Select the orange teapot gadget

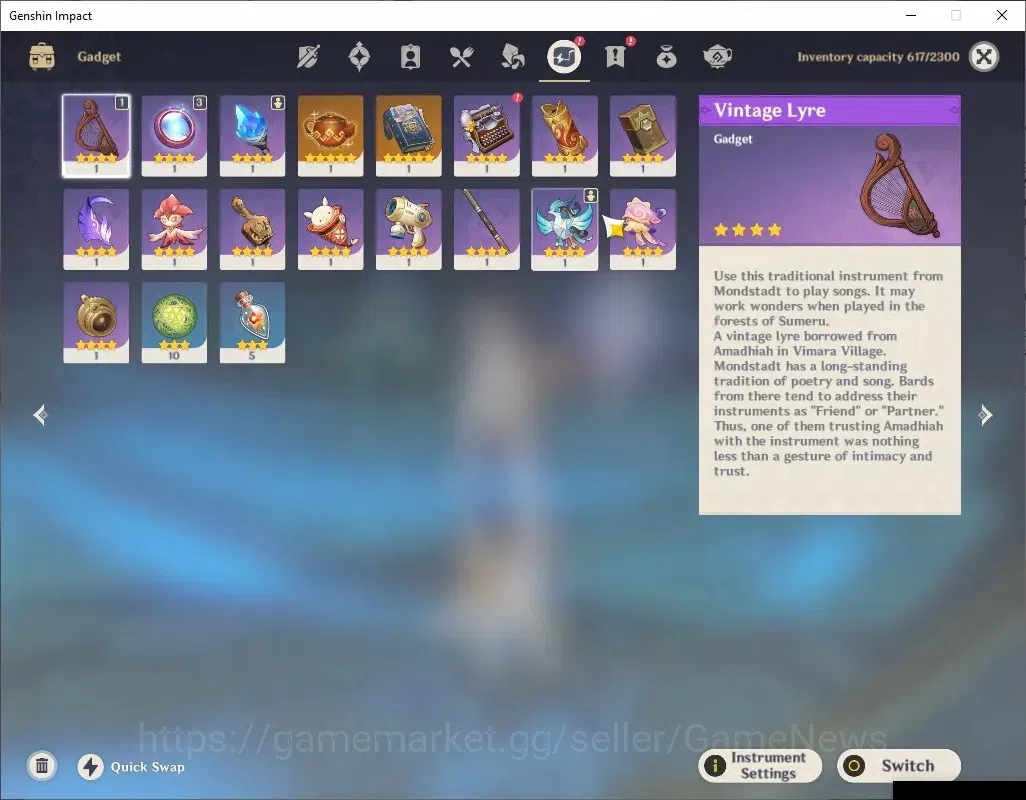[x=330, y=135]
